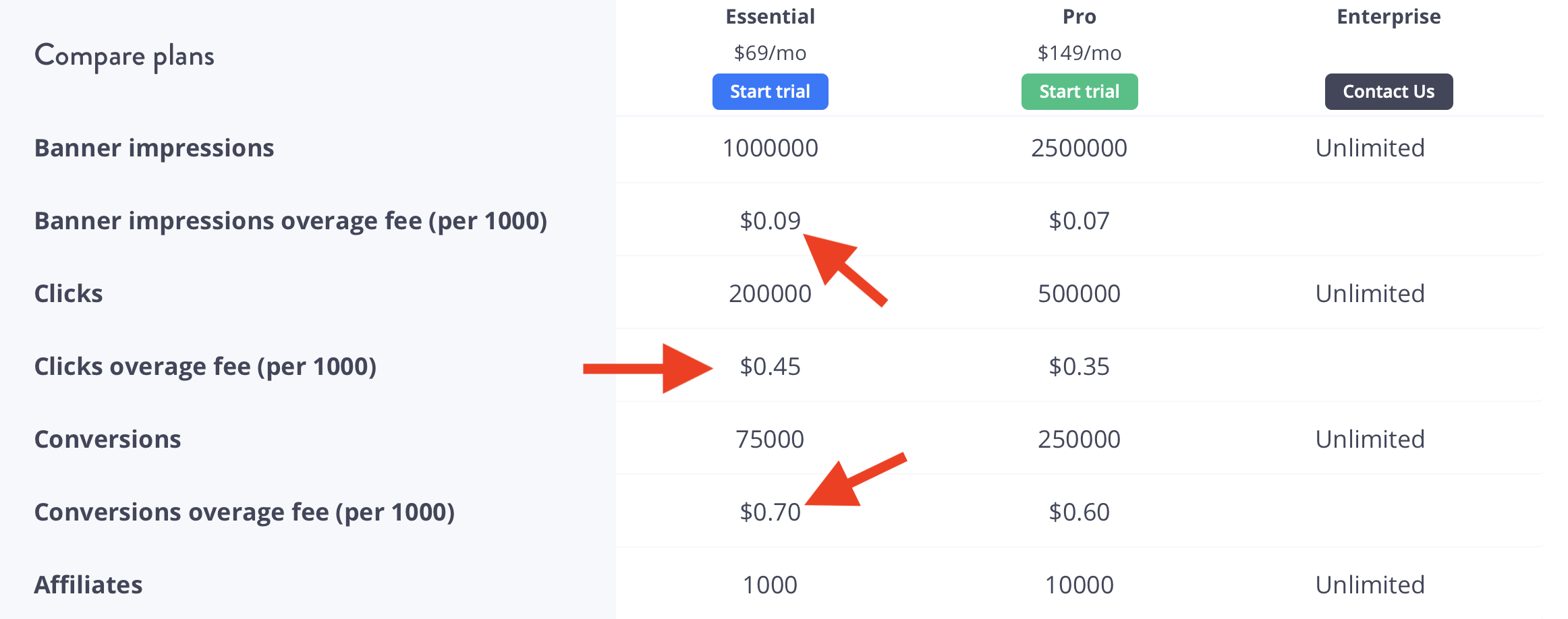1568x619 pixels.
Task: Select the Affiliates row label
Action: click(x=88, y=585)
